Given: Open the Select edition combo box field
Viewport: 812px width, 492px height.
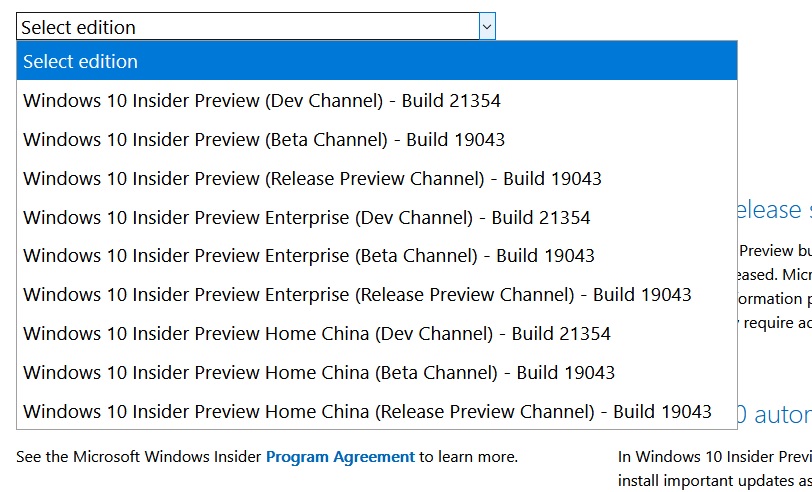Looking at the screenshot, I should [x=256, y=26].
